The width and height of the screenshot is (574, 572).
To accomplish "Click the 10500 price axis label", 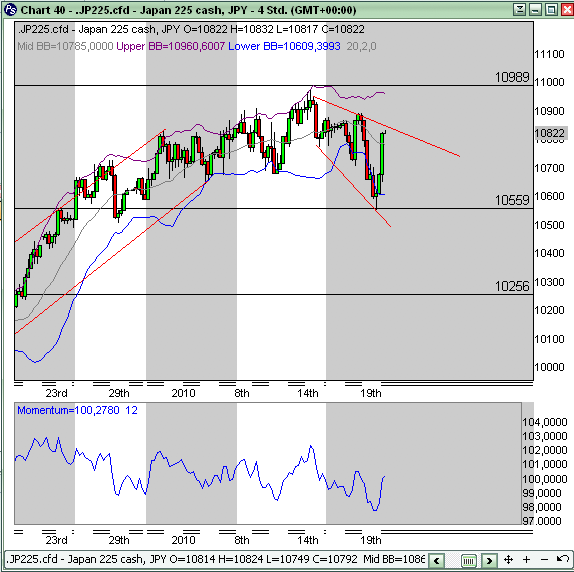I will point(549,225).
